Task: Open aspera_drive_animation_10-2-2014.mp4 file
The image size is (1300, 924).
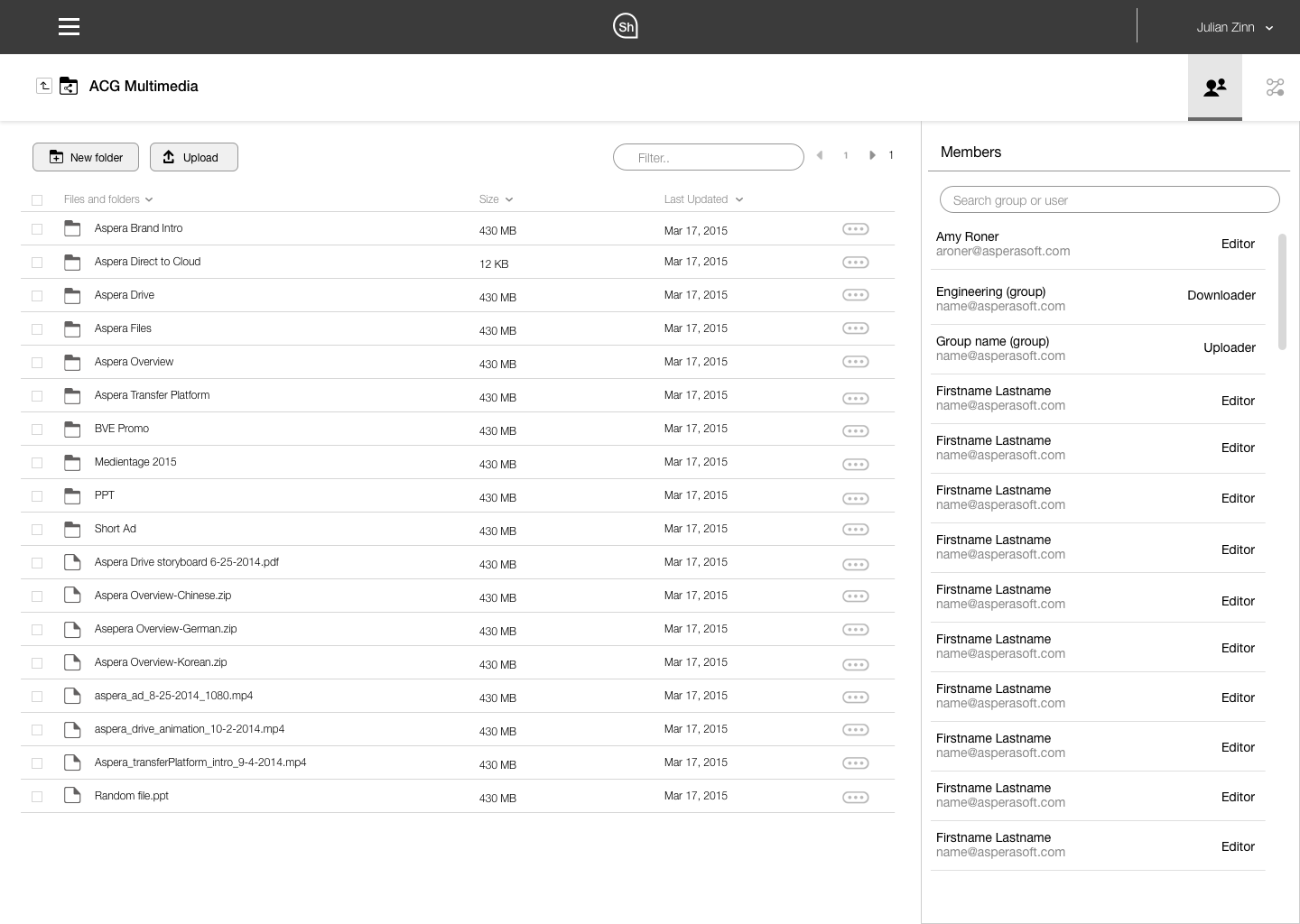Action: tap(190, 729)
